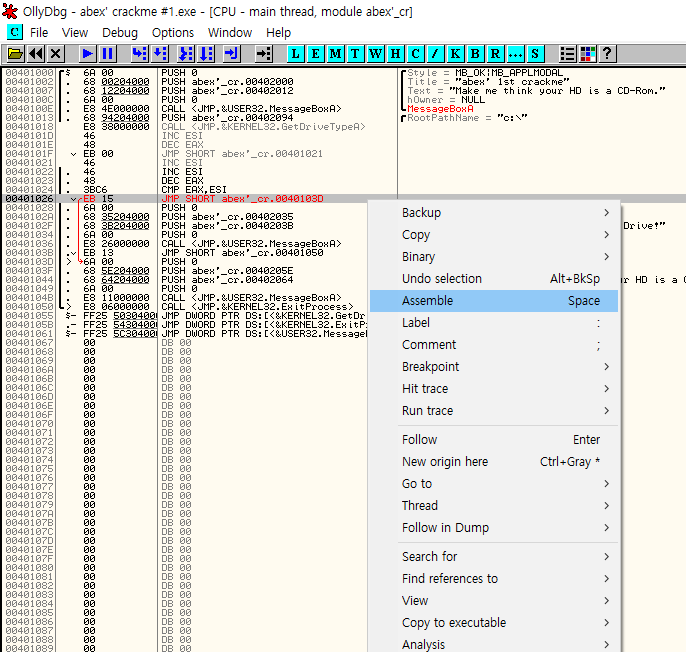Click the RootPathName comment text
686x652 pixels.
(467, 118)
